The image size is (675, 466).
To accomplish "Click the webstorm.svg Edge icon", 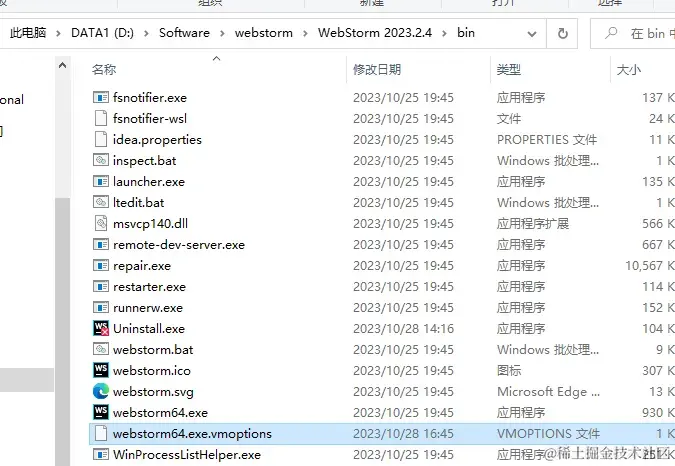I will [x=101, y=392].
